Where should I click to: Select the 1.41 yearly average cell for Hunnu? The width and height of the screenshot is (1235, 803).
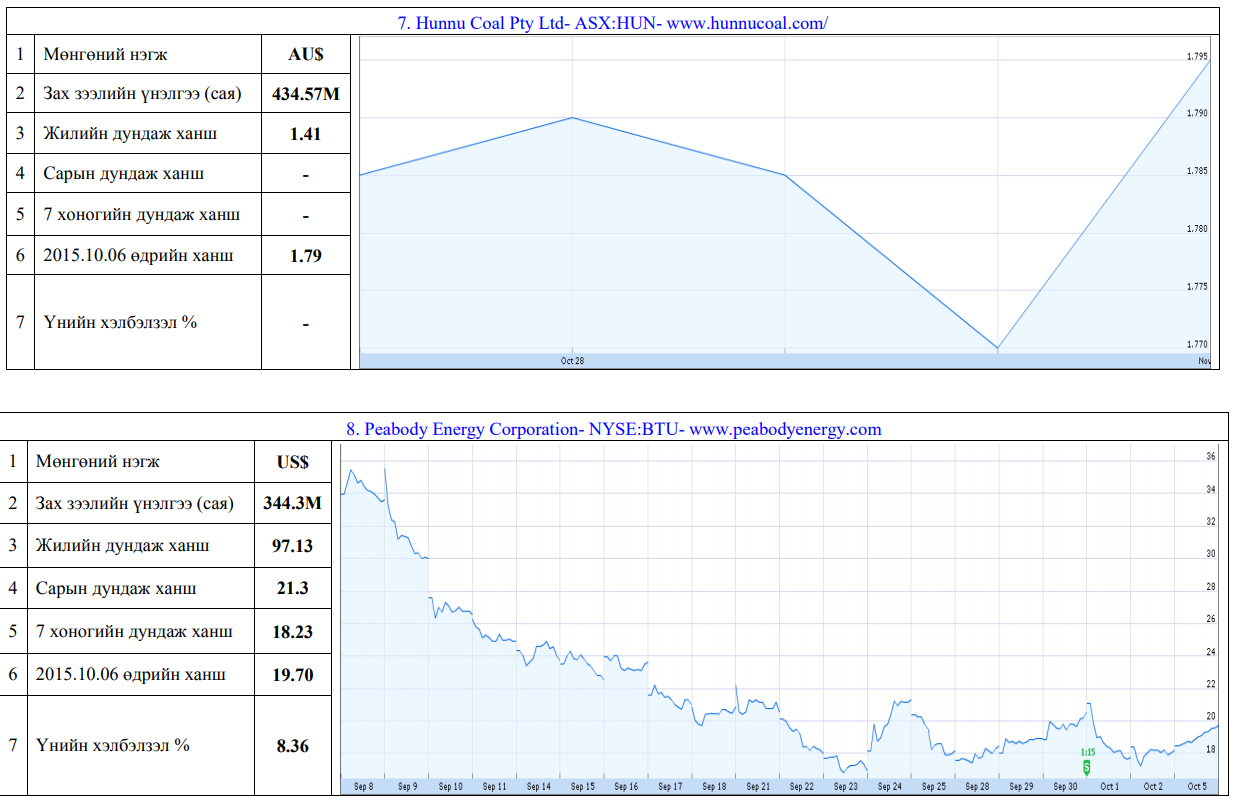305,133
